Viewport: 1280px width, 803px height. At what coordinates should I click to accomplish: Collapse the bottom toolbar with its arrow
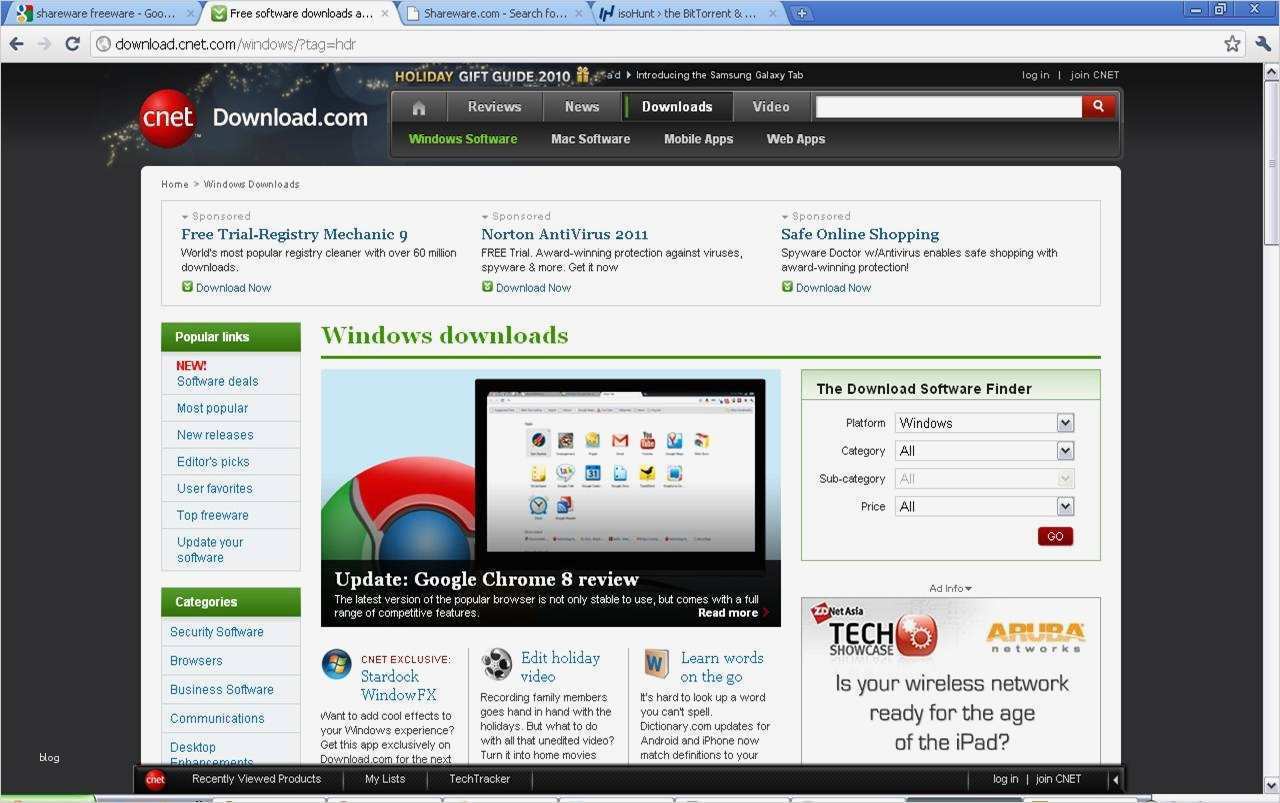[1114, 780]
